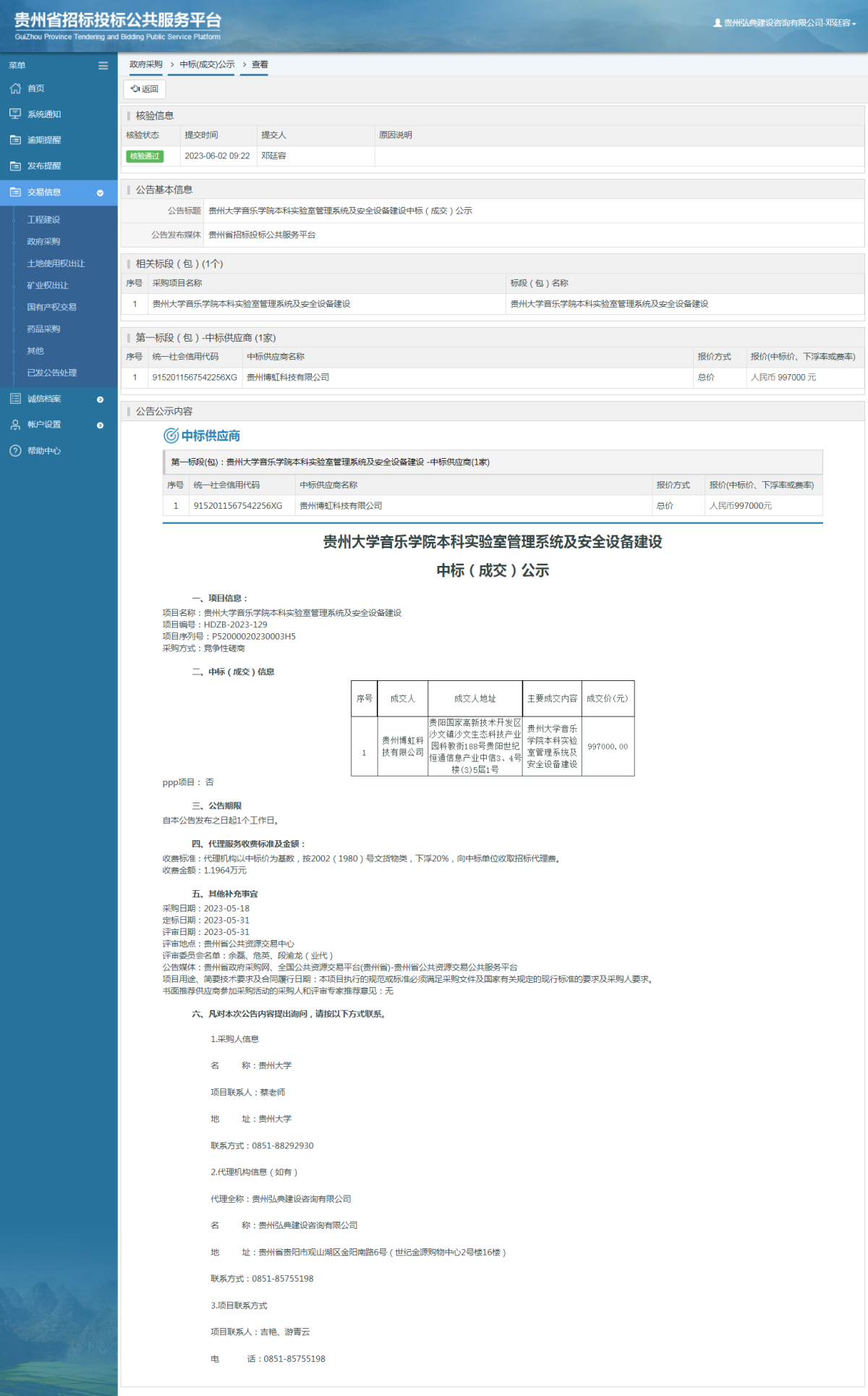Click the 返回 back button

pos(145,89)
